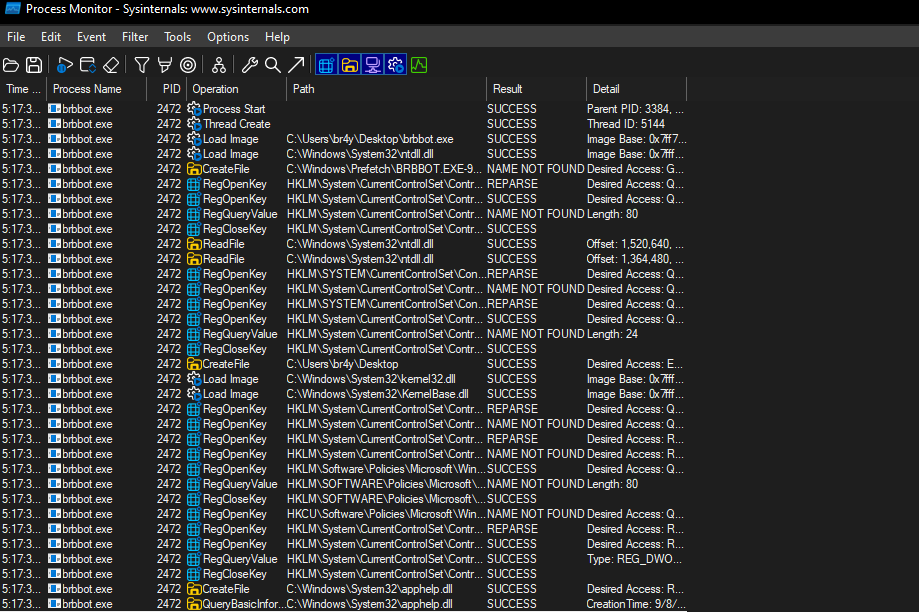Image resolution: width=919 pixels, height=612 pixels.
Task: Open Find with the magnifying glass icon
Action: click(273, 65)
